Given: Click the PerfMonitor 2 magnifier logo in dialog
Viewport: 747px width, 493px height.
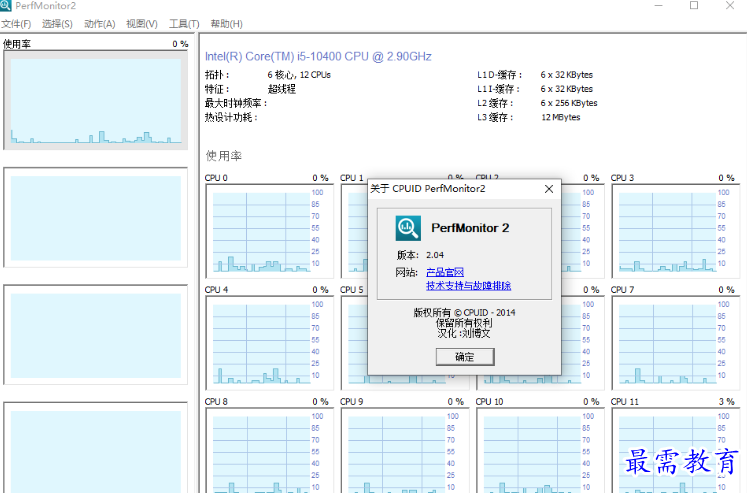Looking at the screenshot, I should (x=408, y=228).
